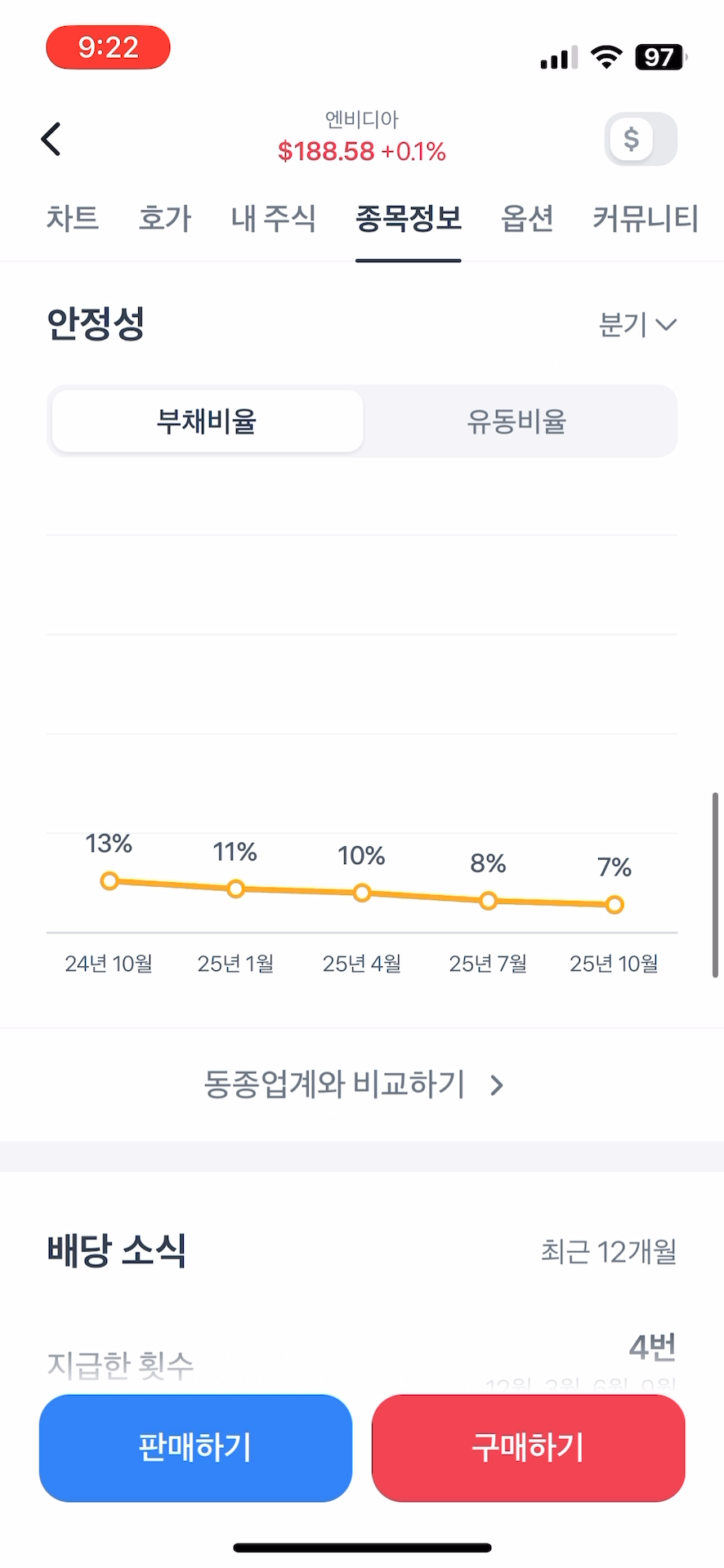
Task: Tap the Wi-Fi status icon
Action: tap(606, 57)
